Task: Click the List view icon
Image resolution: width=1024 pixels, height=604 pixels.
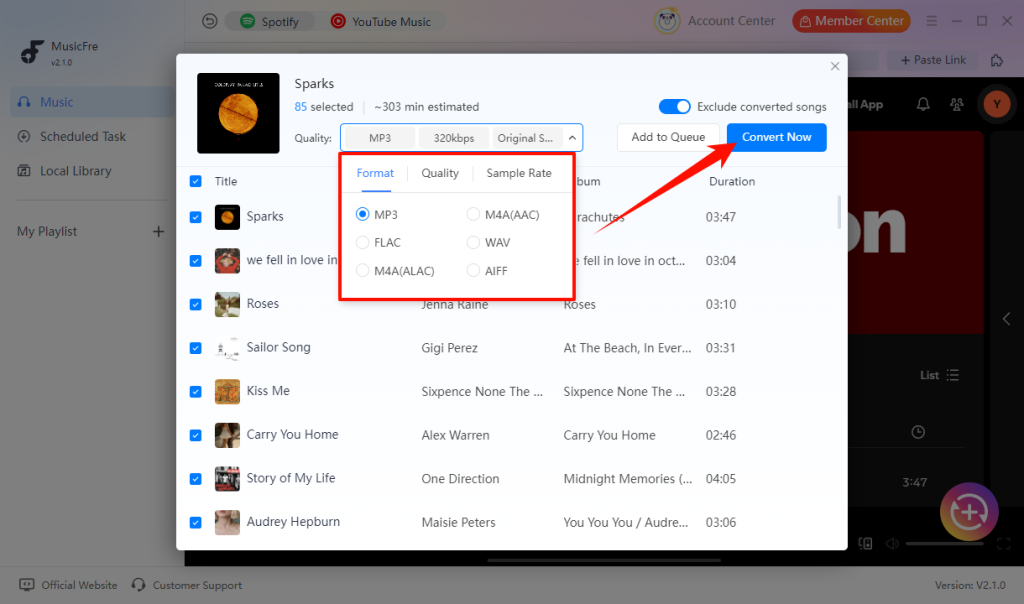Action: point(952,375)
